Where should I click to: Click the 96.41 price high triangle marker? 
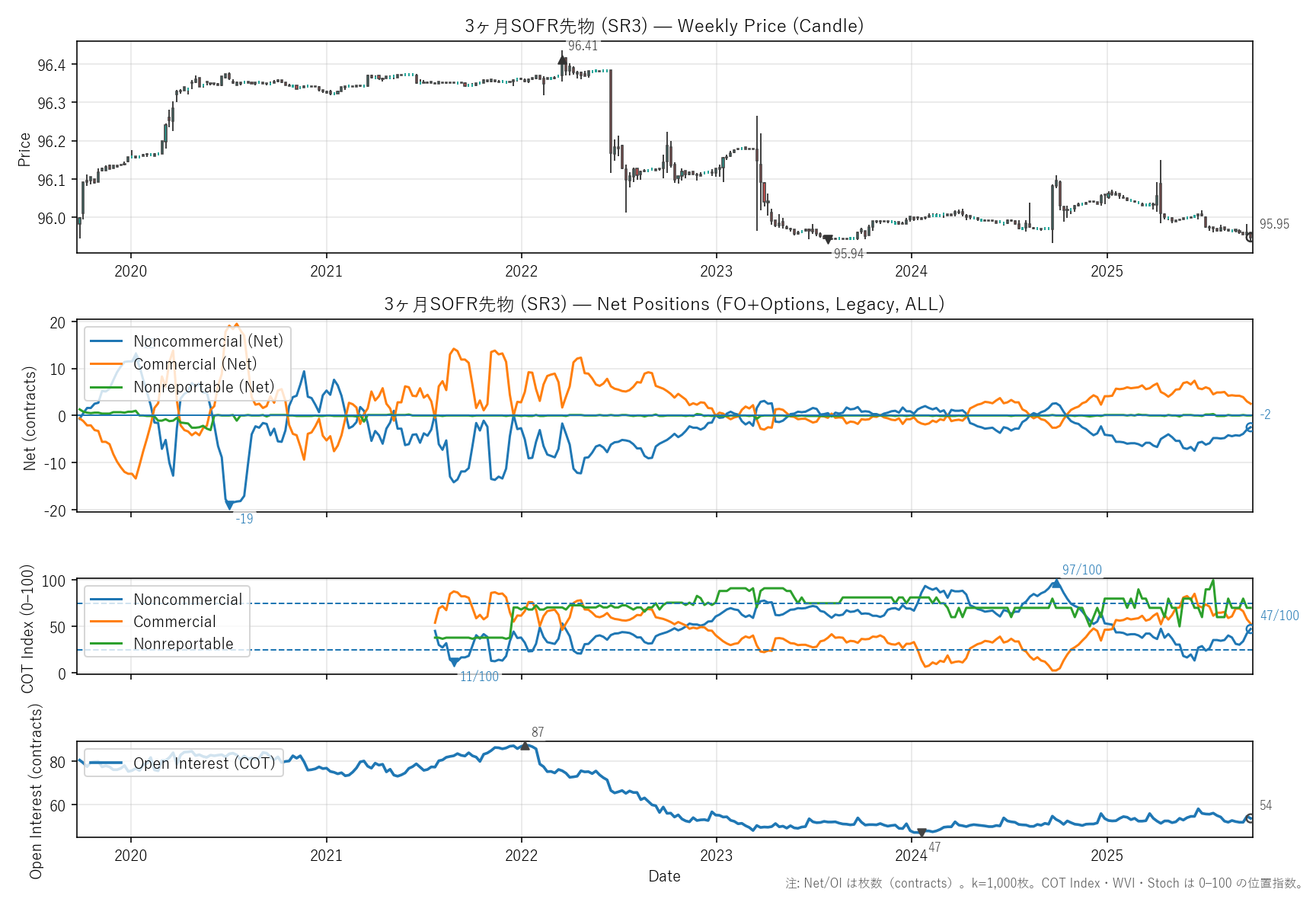(562, 59)
